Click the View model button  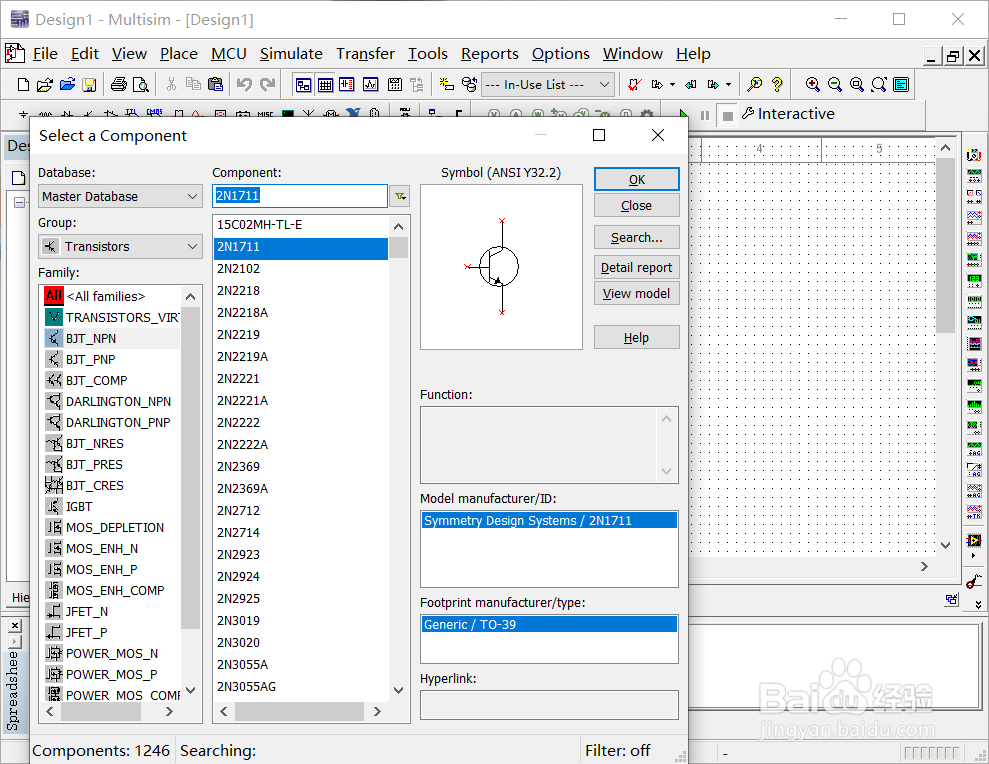coord(636,293)
